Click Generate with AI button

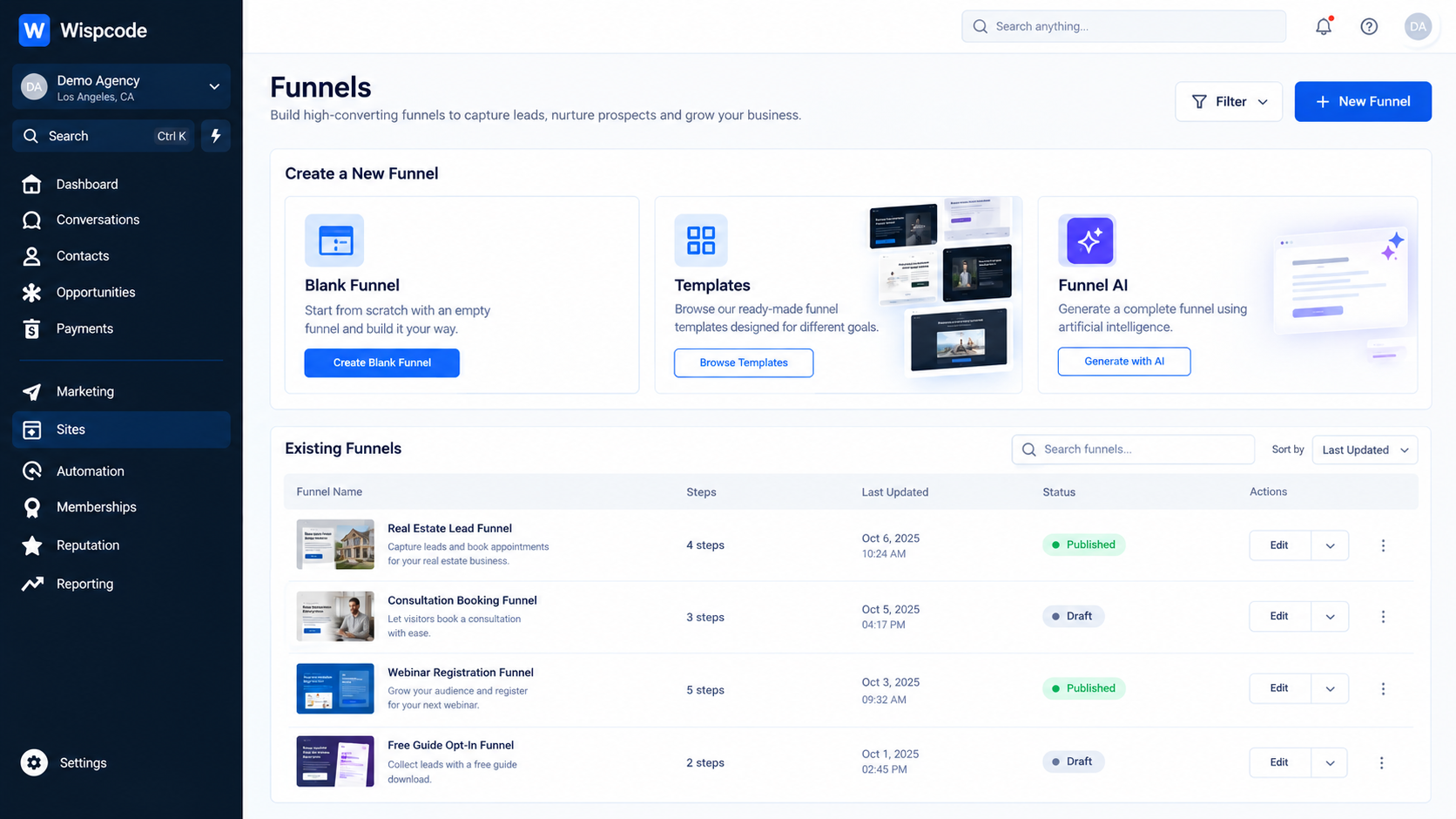click(1124, 362)
